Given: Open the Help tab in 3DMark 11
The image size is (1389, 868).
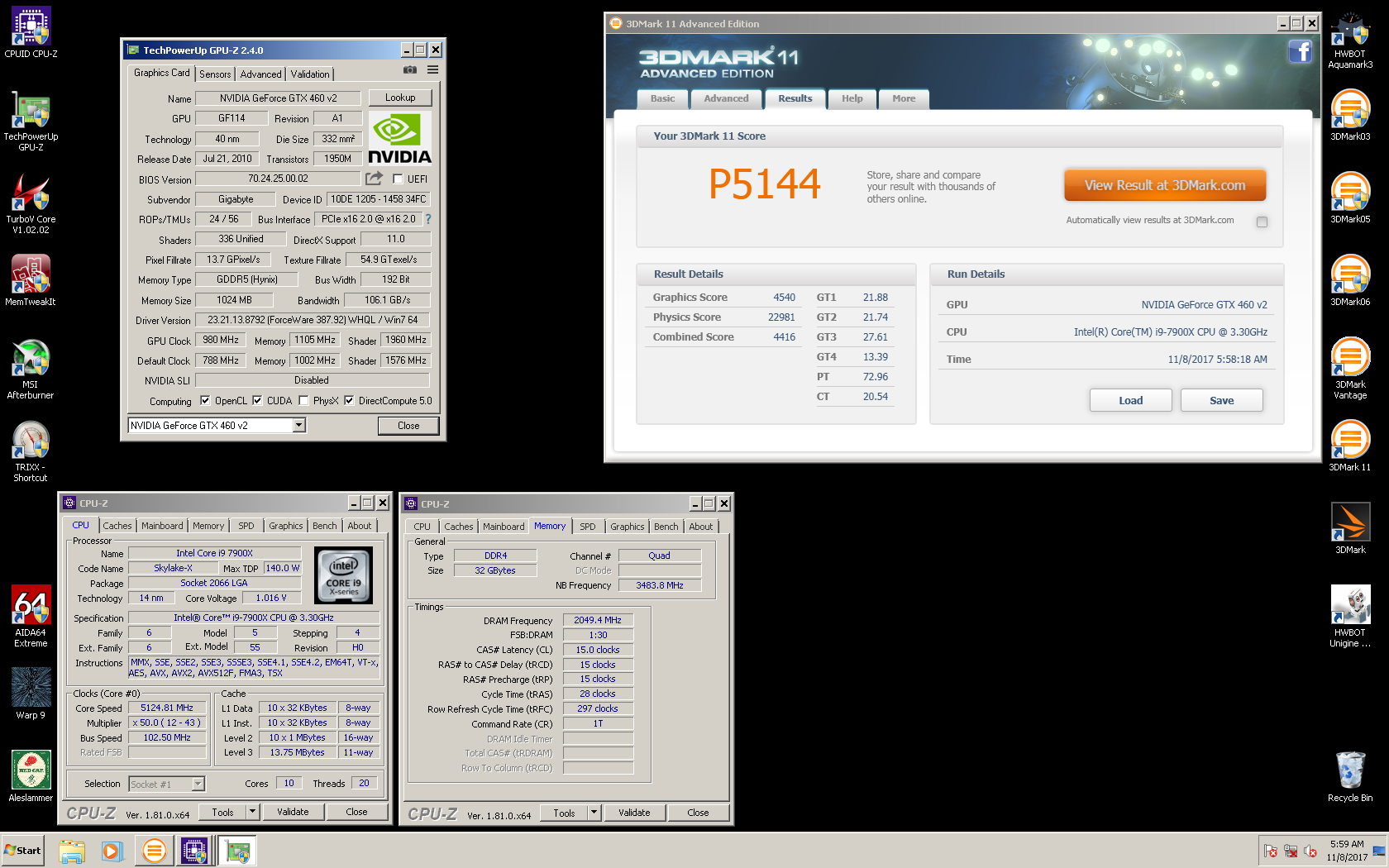Looking at the screenshot, I should (852, 98).
